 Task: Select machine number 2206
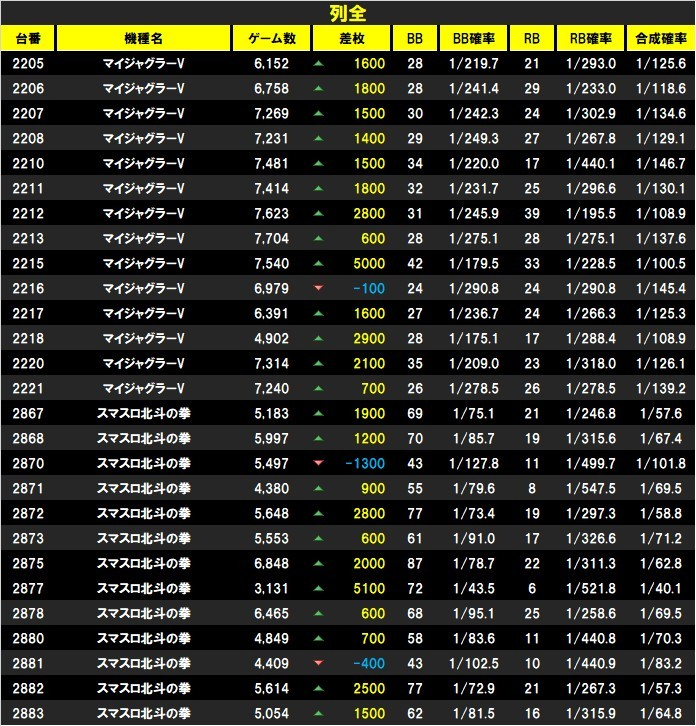(28, 88)
